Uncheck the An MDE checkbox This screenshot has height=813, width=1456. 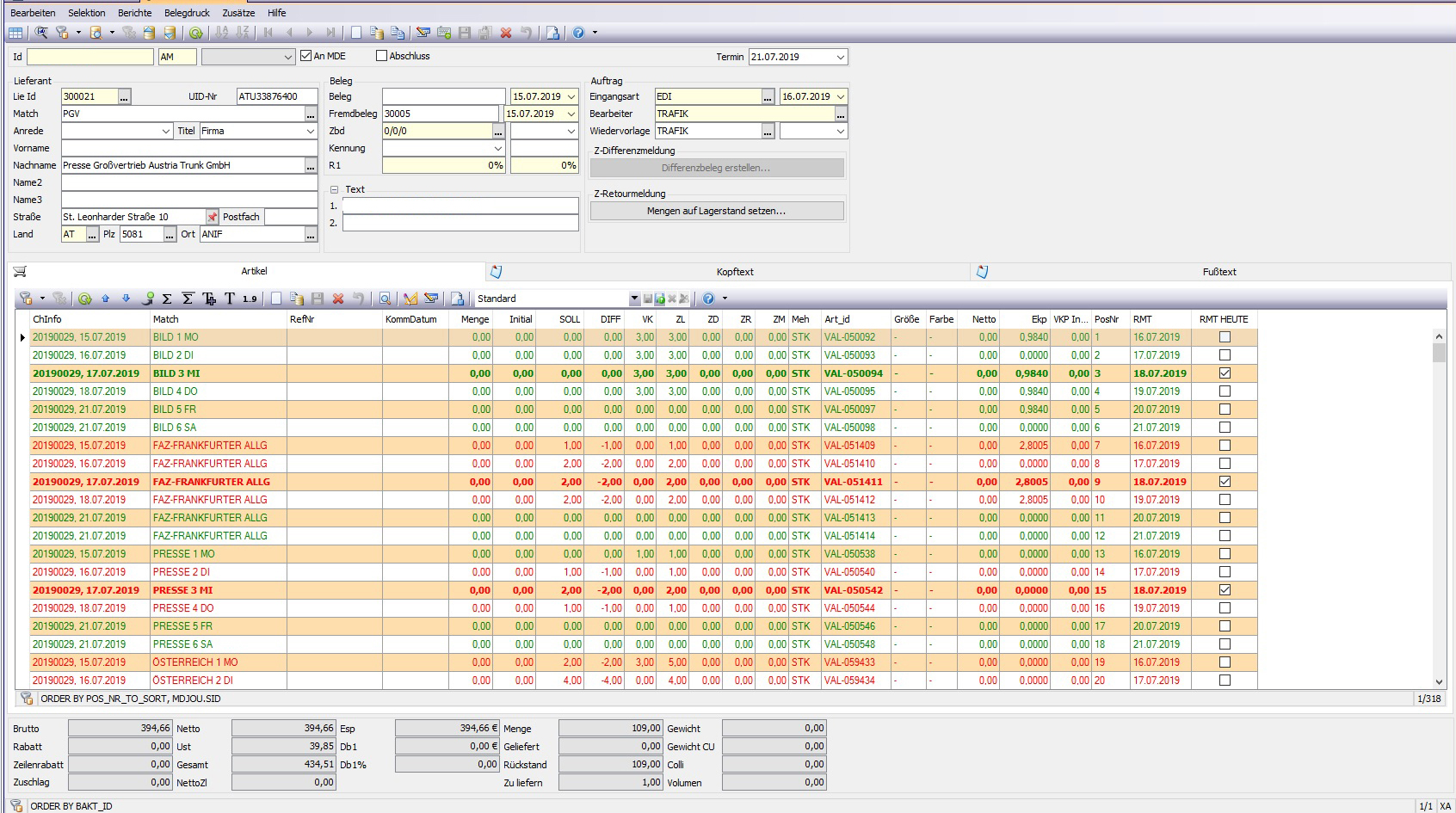pyautogui.click(x=305, y=56)
